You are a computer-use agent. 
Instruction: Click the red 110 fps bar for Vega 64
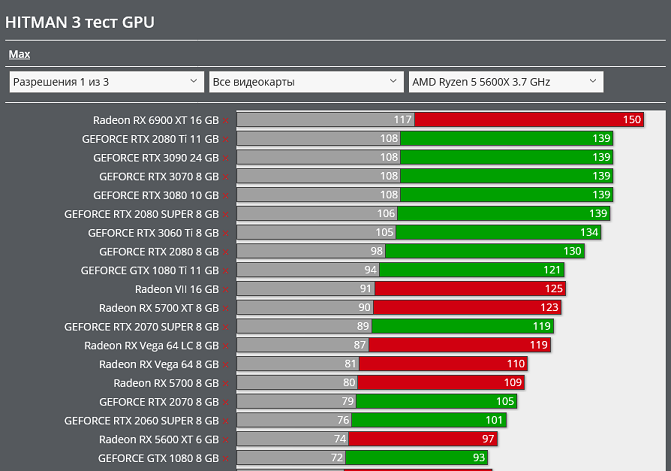443,364
